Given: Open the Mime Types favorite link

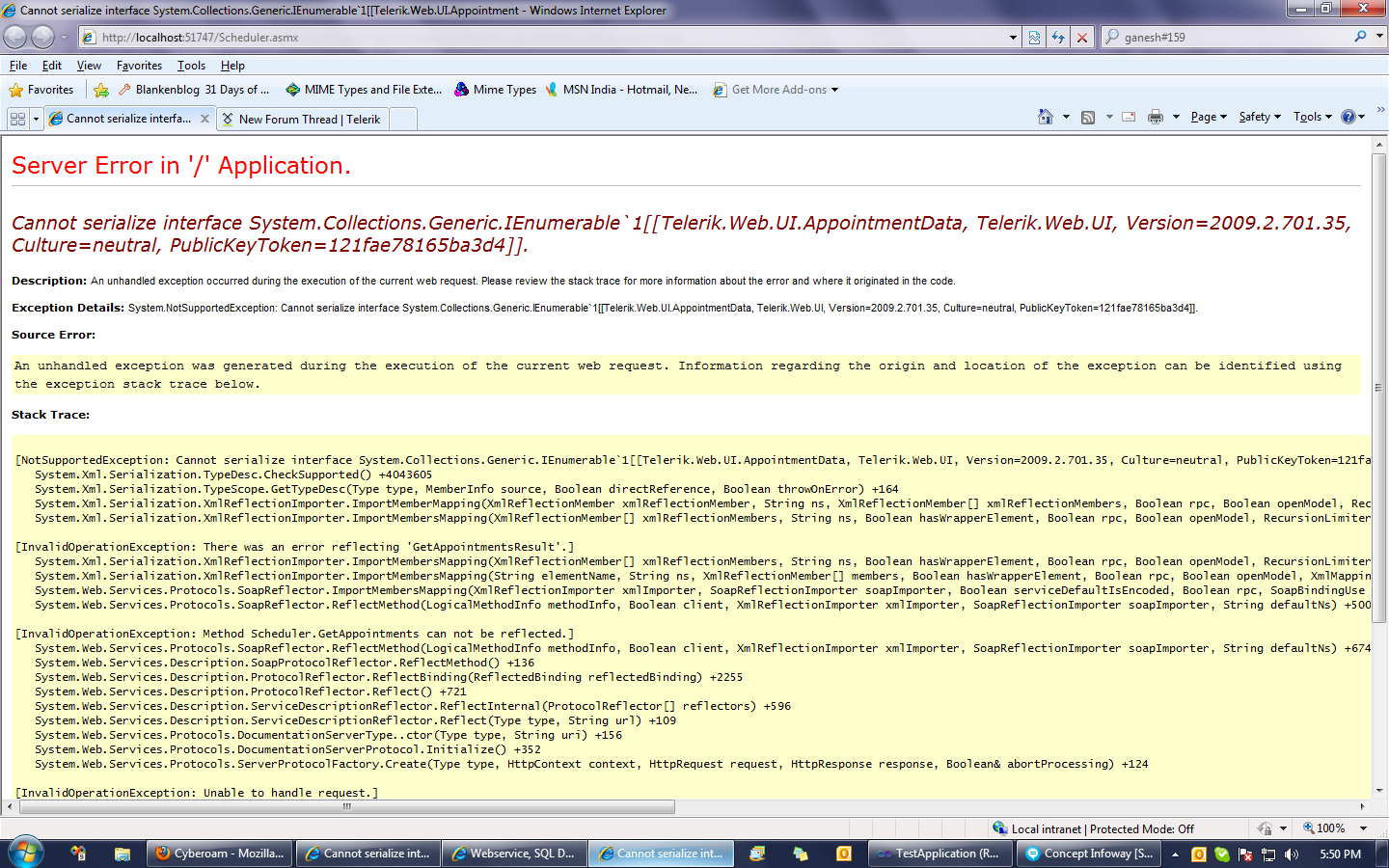Looking at the screenshot, I should click(x=496, y=90).
